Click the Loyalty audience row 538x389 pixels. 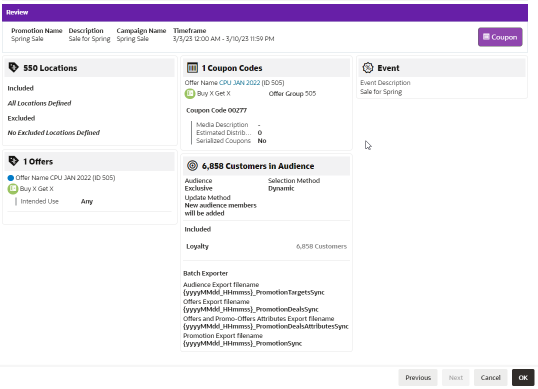pyautogui.click(x=266, y=246)
